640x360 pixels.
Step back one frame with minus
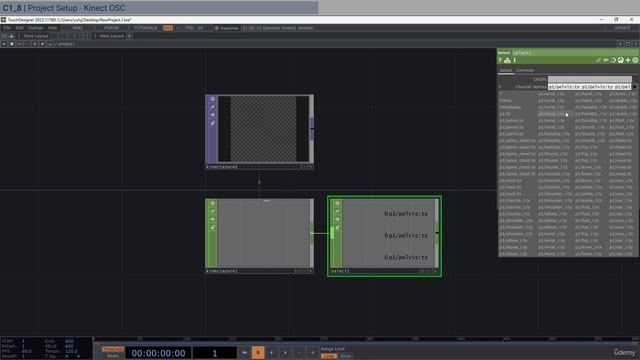[299, 353]
